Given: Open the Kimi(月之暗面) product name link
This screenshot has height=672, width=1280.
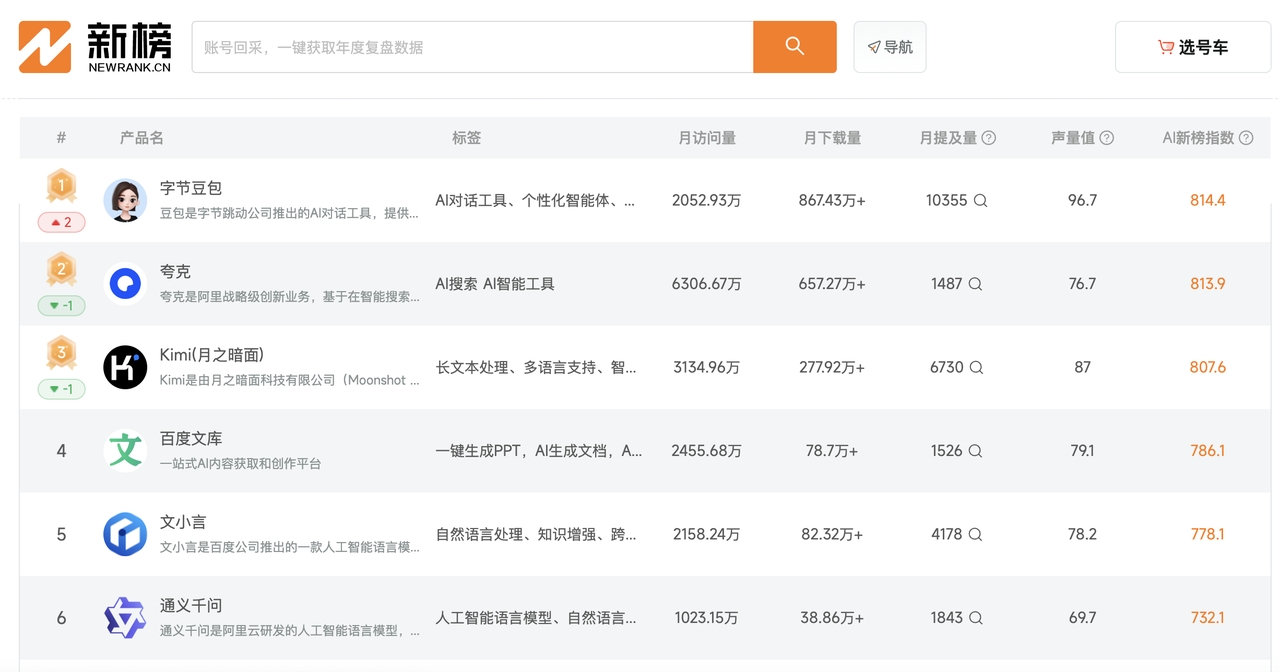Looking at the screenshot, I should pos(212,355).
